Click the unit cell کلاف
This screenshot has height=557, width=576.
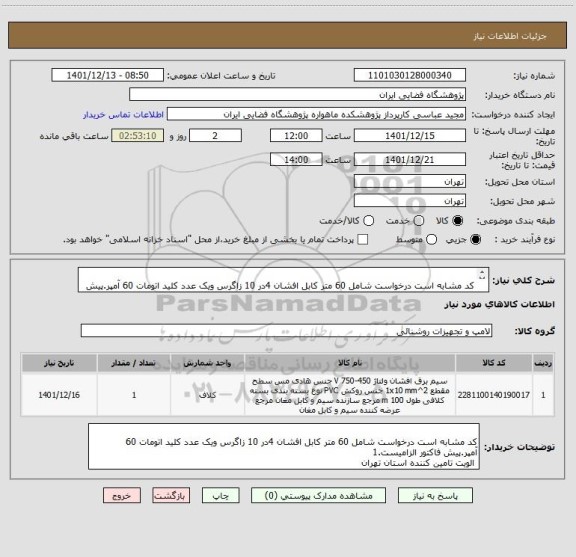point(208,395)
